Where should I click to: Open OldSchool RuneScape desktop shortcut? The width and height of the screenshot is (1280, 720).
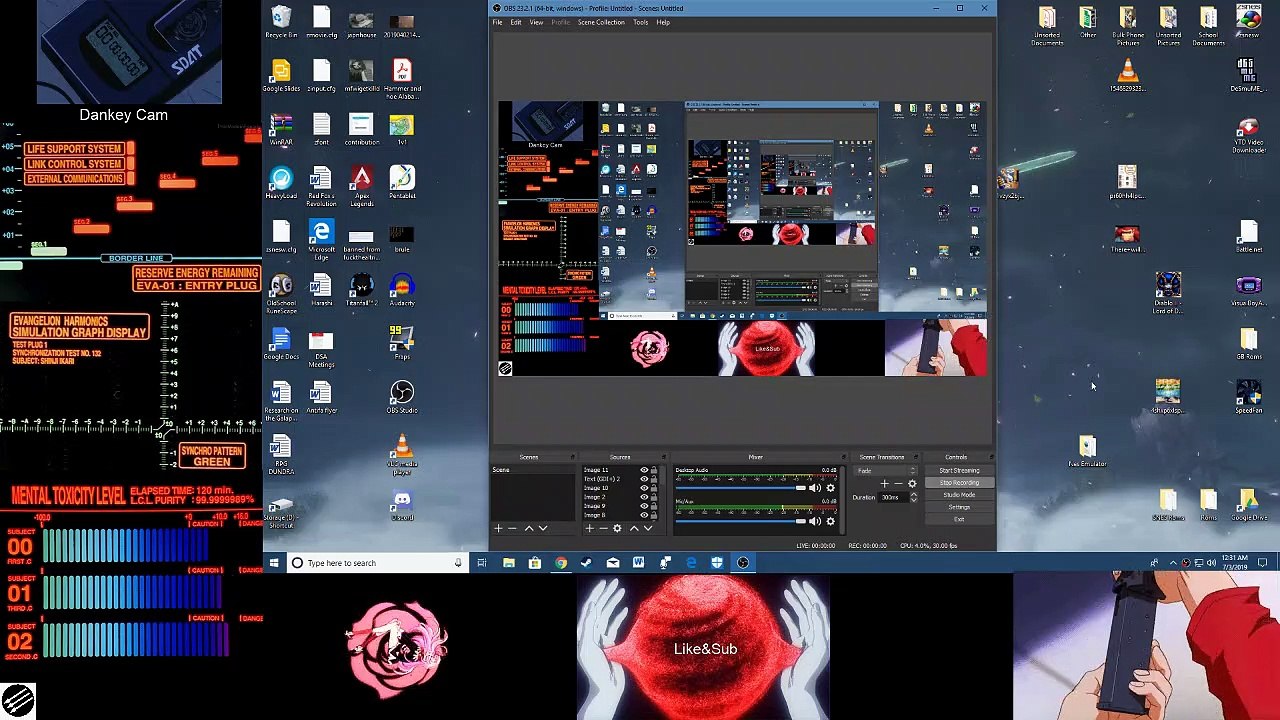pos(281,291)
